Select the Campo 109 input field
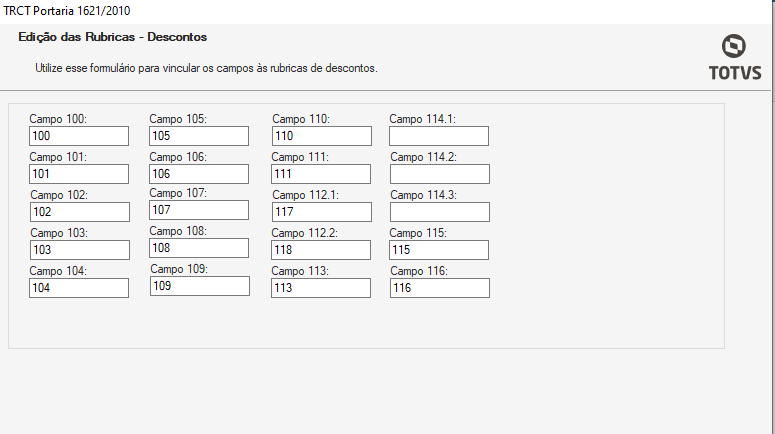 click(x=199, y=286)
